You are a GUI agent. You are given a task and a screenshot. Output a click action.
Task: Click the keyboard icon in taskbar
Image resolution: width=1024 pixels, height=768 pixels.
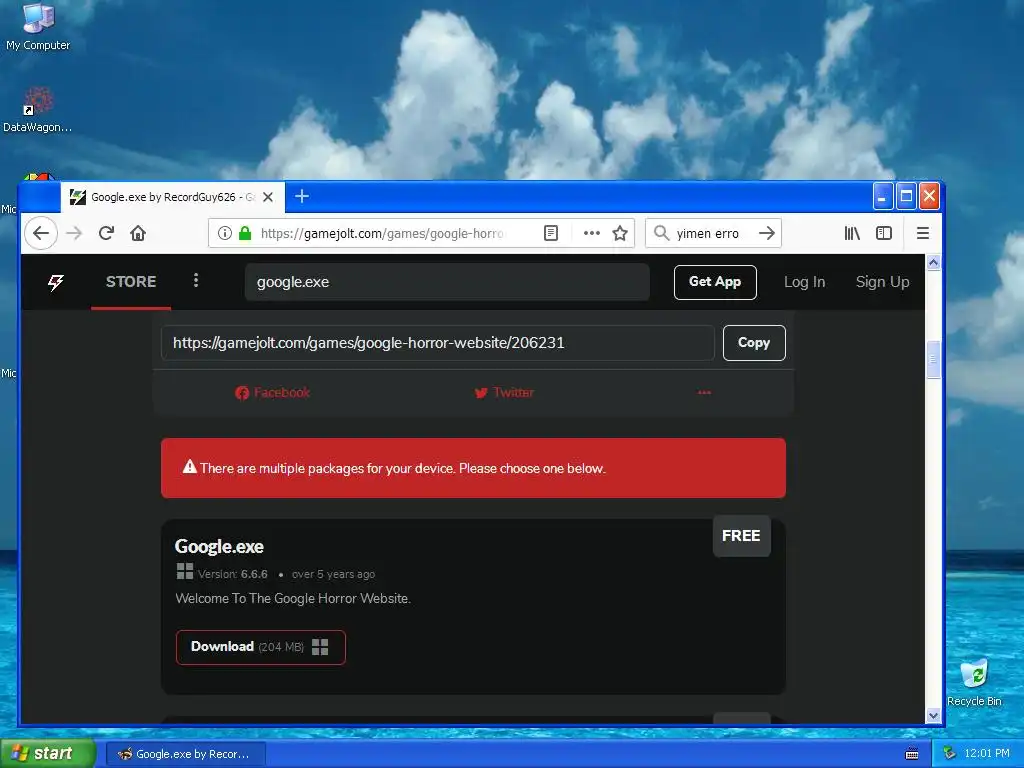(912, 754)
